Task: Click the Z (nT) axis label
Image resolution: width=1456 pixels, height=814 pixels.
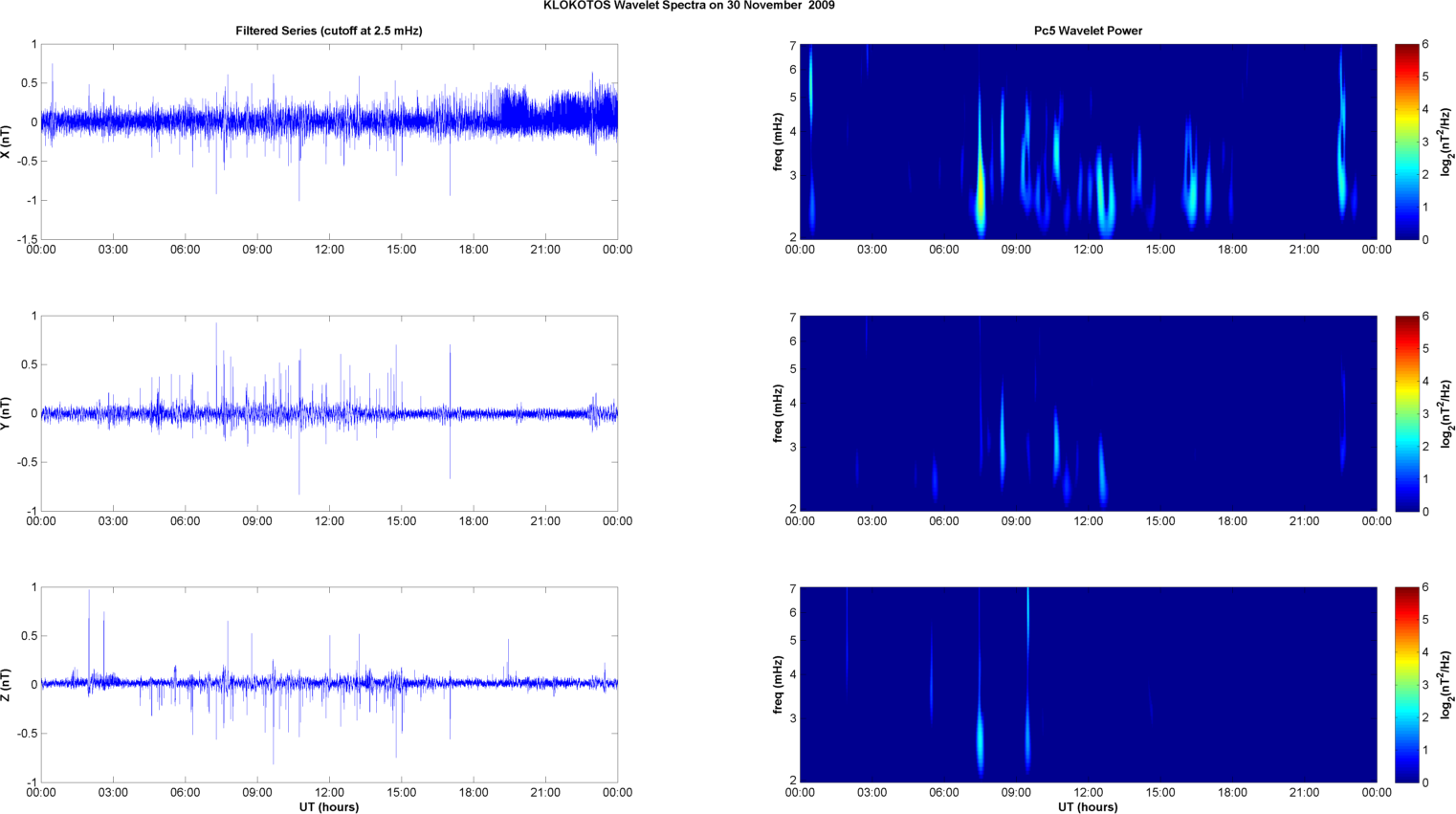Action: pyautogui.click(x=6, y=685)
